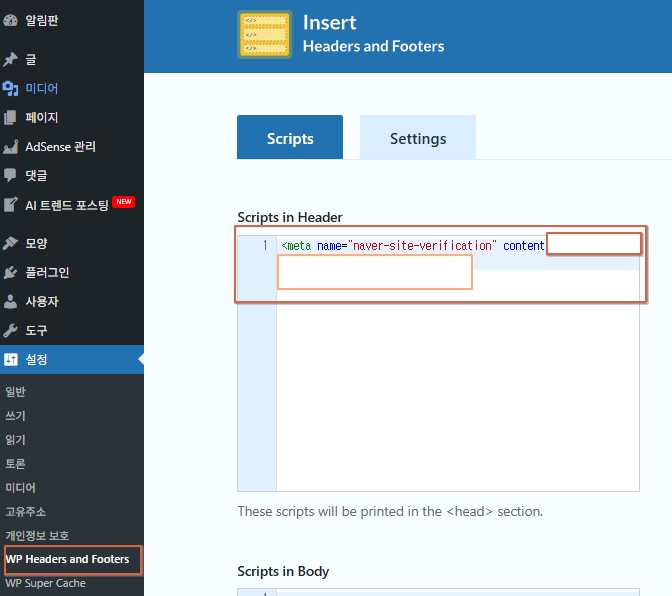Click the plugin icon next to 플러그인
The width and height of the screenshot is (672, 596).
11,272
